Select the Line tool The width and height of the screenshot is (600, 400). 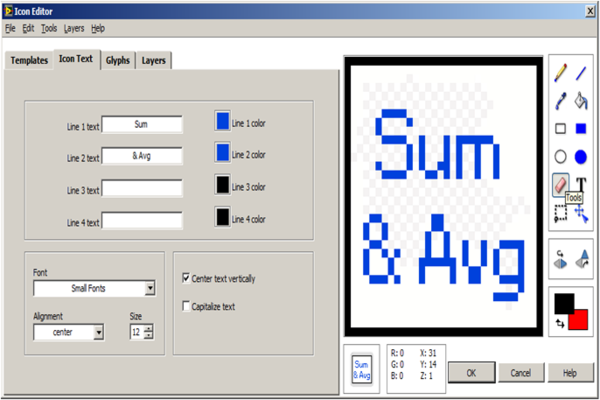581,73
